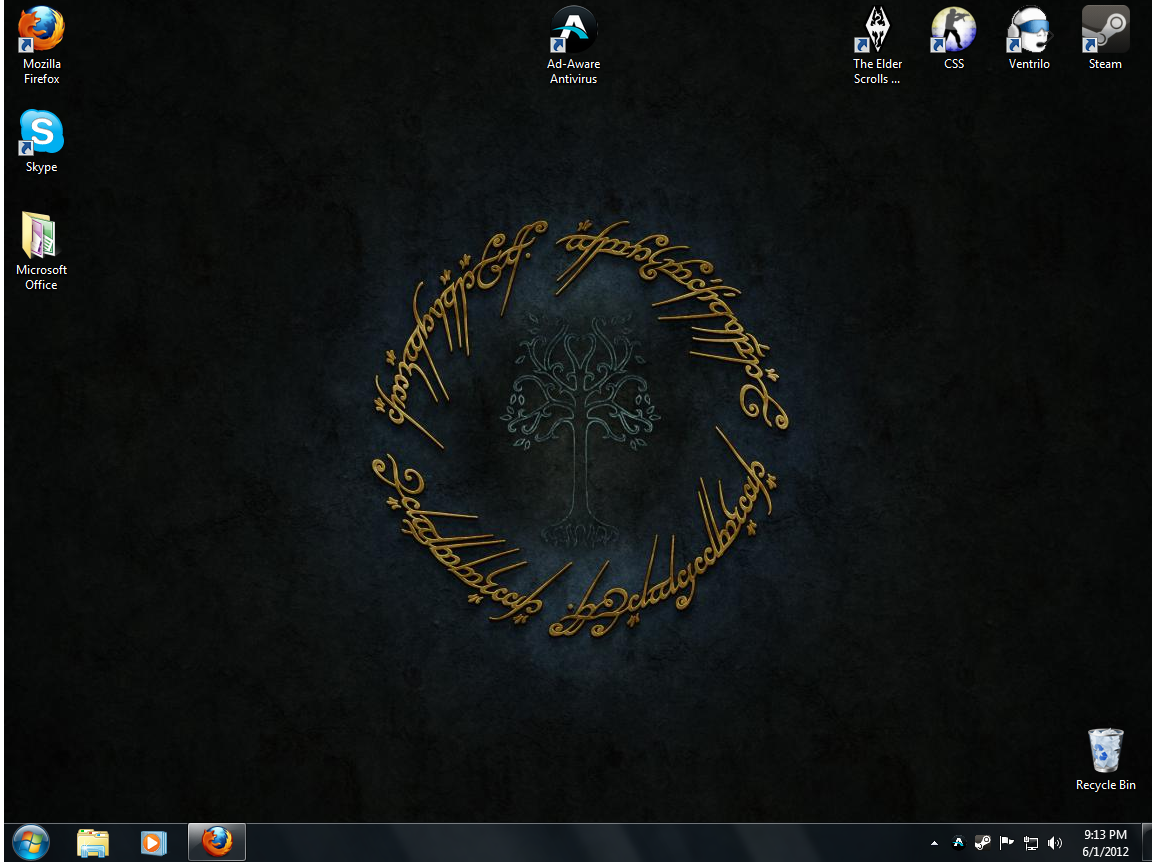Image resolution: width=1152 pixels, height=864 pixels.
Task: Click the Ad-Aware tray icon
Action: click(958, 843)
